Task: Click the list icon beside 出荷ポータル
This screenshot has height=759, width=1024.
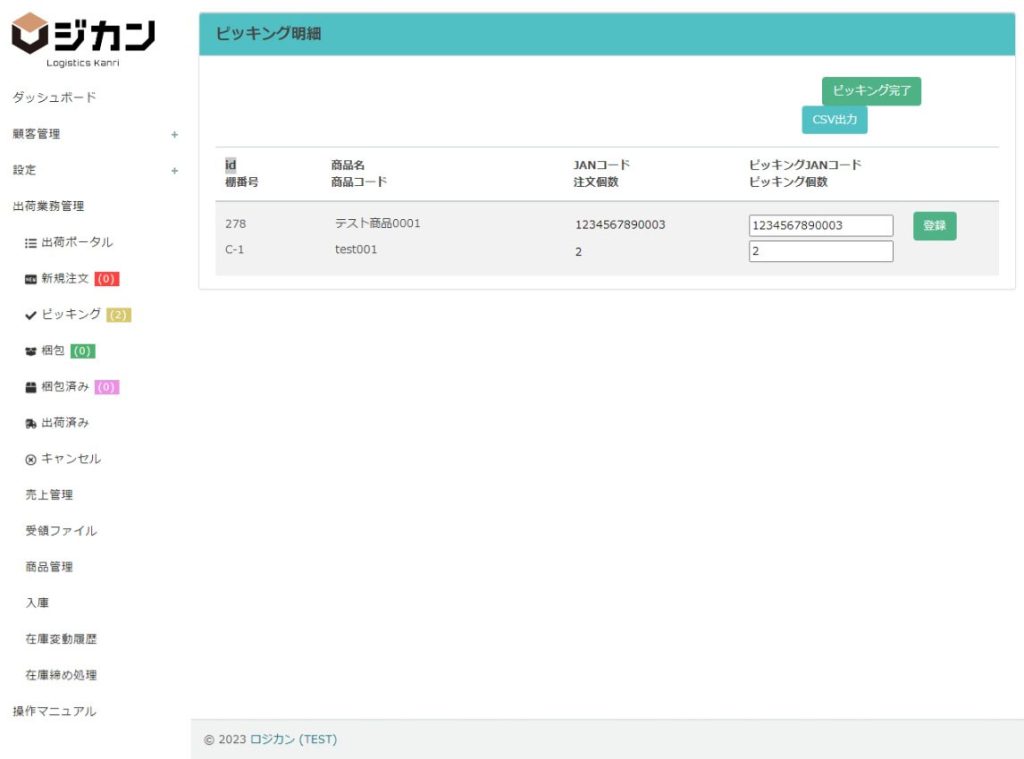Action: point(31,243)
